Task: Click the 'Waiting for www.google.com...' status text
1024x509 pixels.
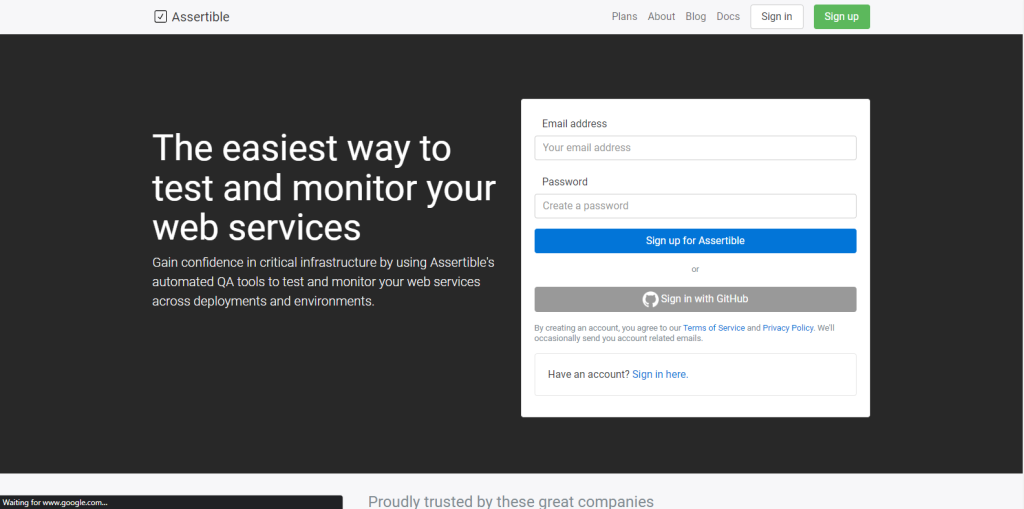Action: point(55,502)
